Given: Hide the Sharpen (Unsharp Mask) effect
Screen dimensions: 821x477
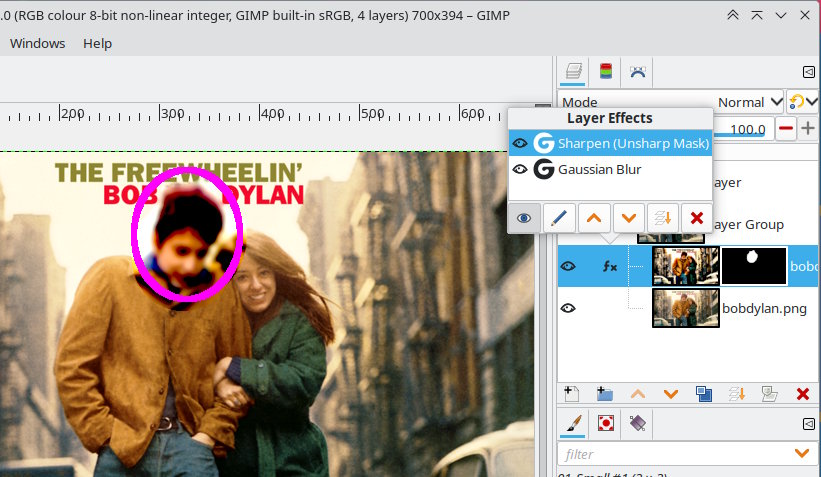Looking at the screenshot, I should point(519,144).
